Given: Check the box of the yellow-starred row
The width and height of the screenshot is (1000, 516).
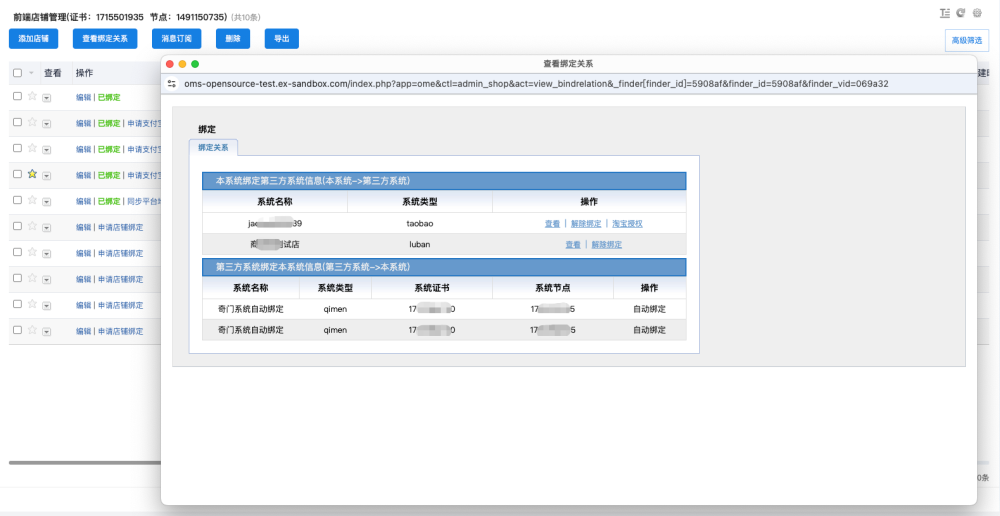Looking at the screenshot, I should tap(17, 174).
